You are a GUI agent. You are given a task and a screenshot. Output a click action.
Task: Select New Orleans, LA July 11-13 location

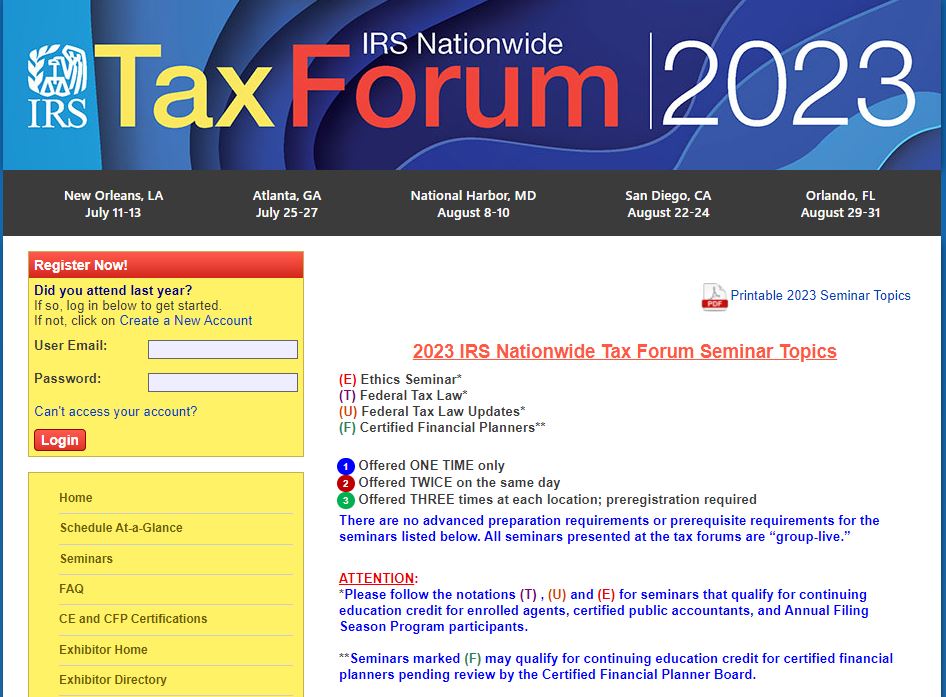pyautogui.click(x=113, y=204)
